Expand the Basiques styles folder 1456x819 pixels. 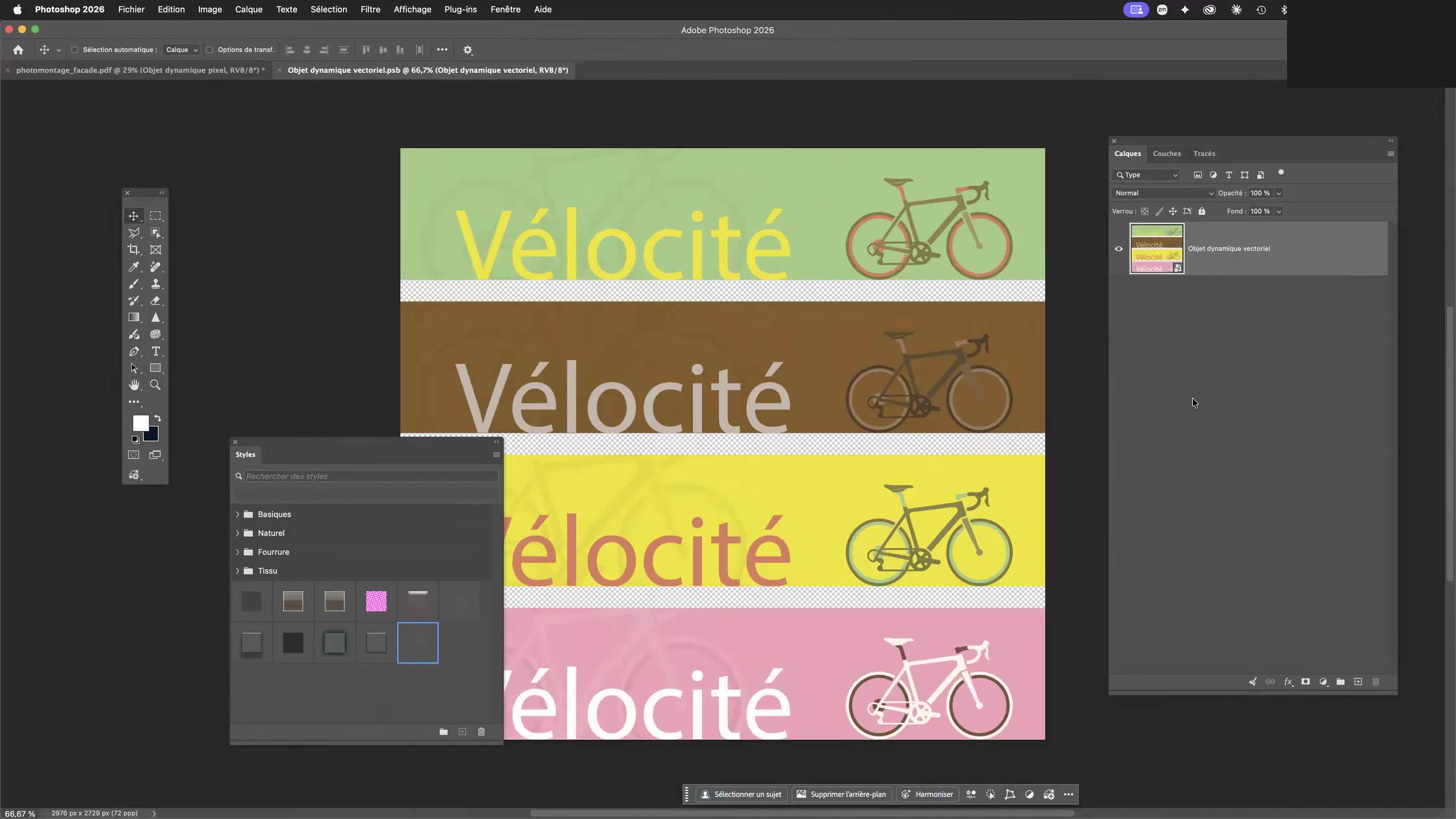pyautogui.click(x=237, y=514)
